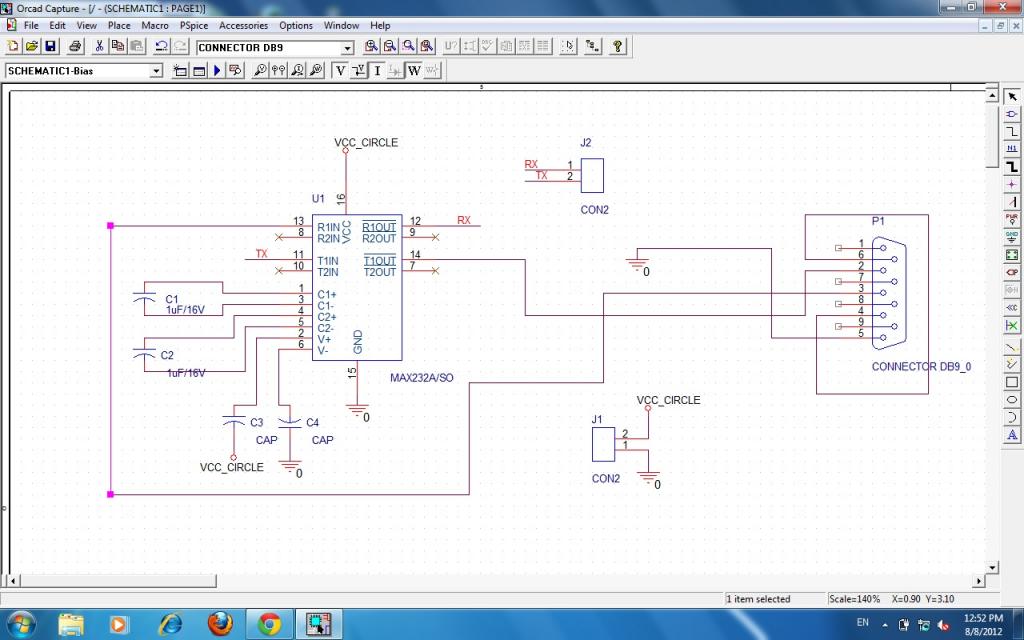1024x640 pixels.
Task: Open the CONNECTOR DB9 part dropdown
Action: (348, 48)
